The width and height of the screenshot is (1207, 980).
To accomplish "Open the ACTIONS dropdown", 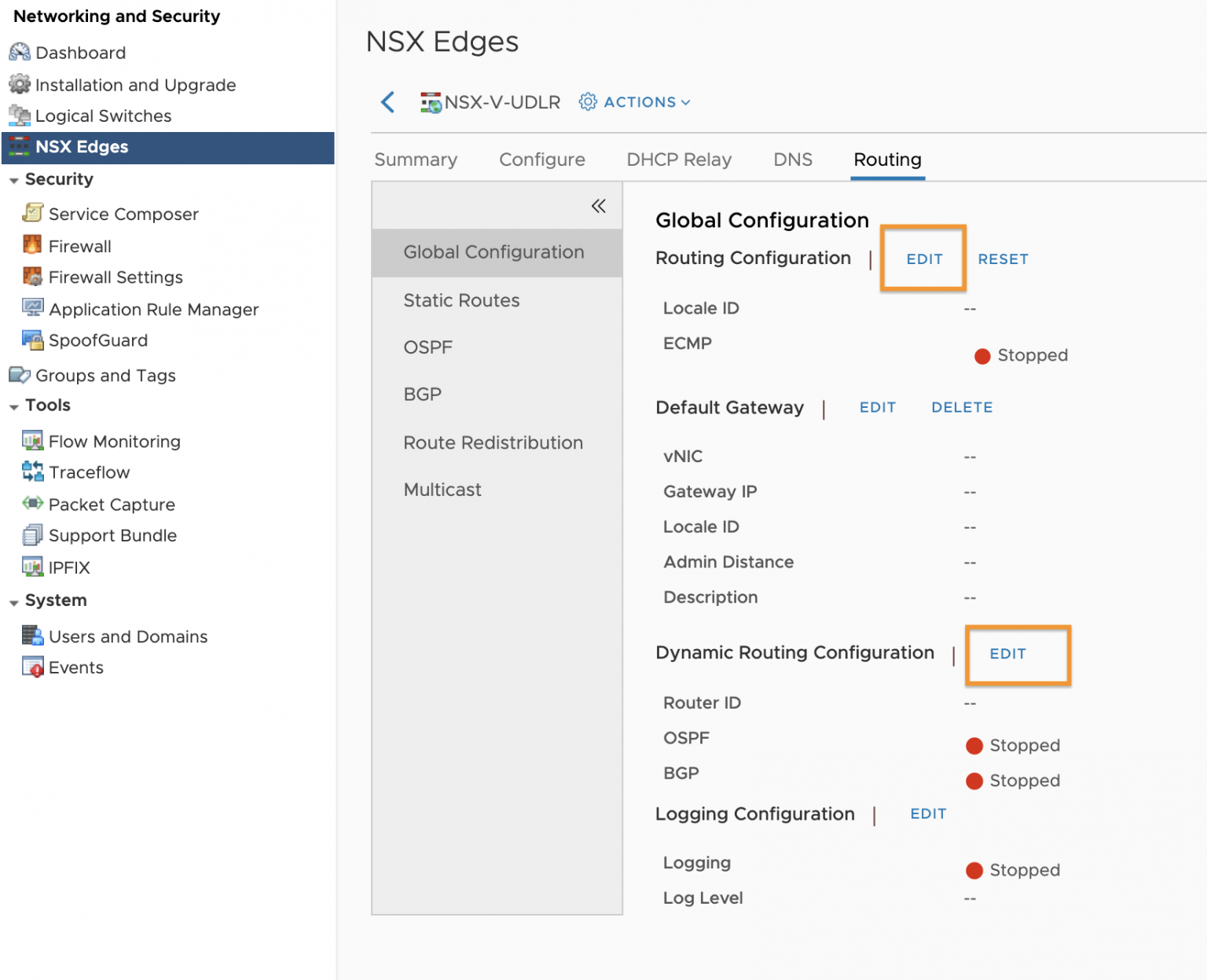I will [x=635, y=102].
